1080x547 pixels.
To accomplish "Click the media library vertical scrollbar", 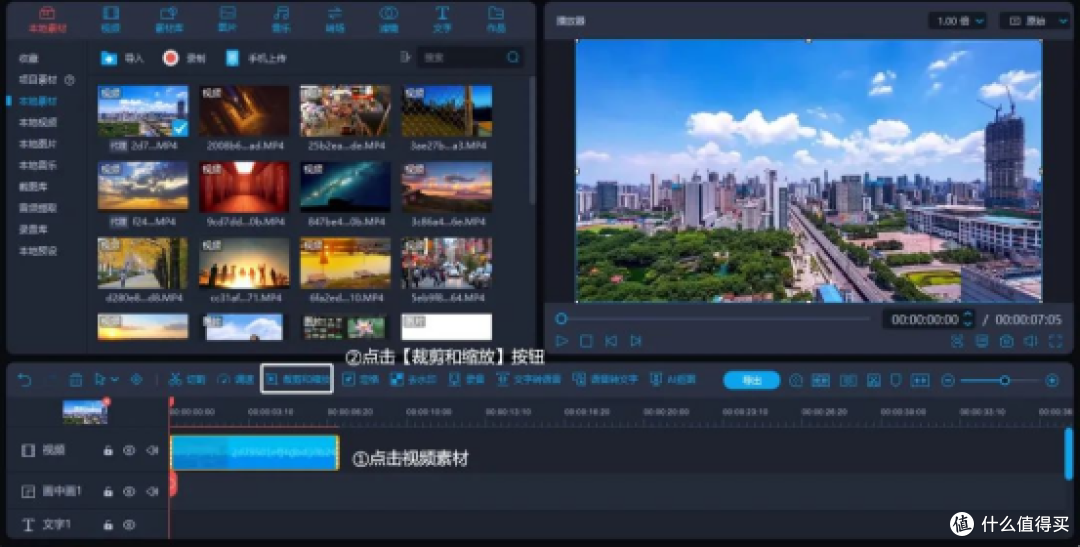I will coord(532,140).
